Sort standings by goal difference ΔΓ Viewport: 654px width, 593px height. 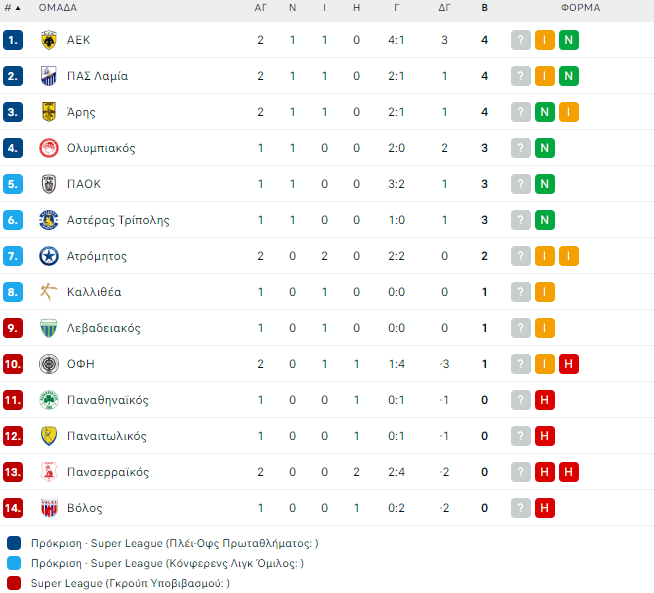pyautogui.click(x=444, y=8)
